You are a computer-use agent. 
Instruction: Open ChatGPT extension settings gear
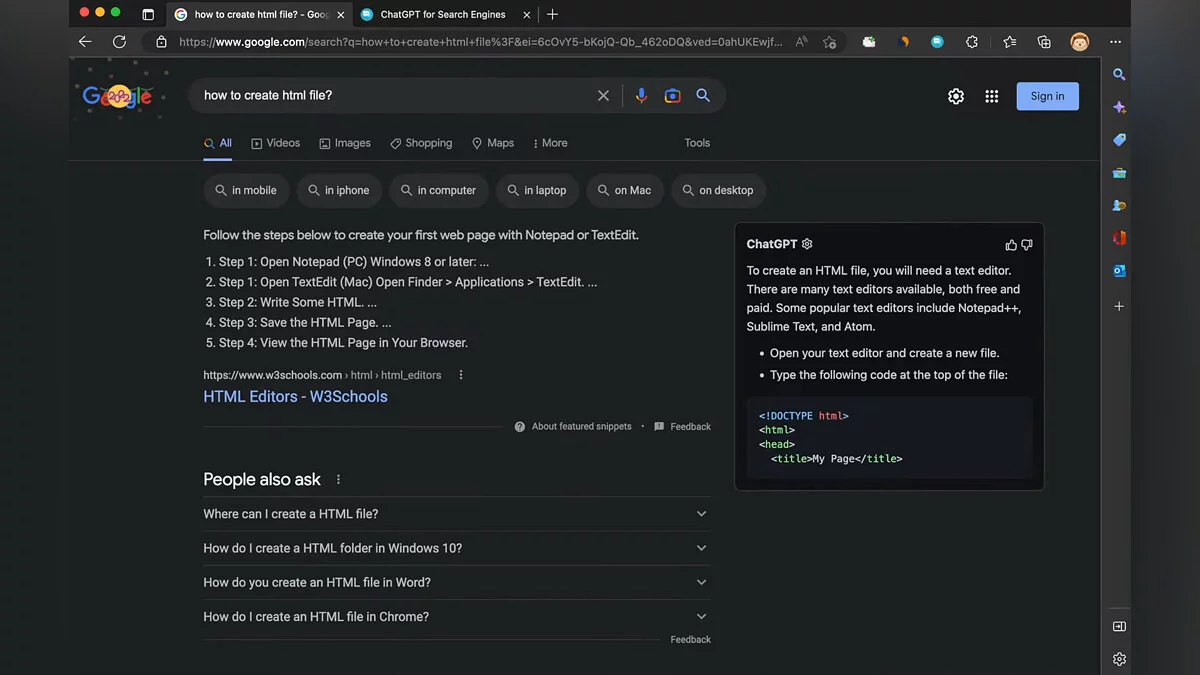807,244
